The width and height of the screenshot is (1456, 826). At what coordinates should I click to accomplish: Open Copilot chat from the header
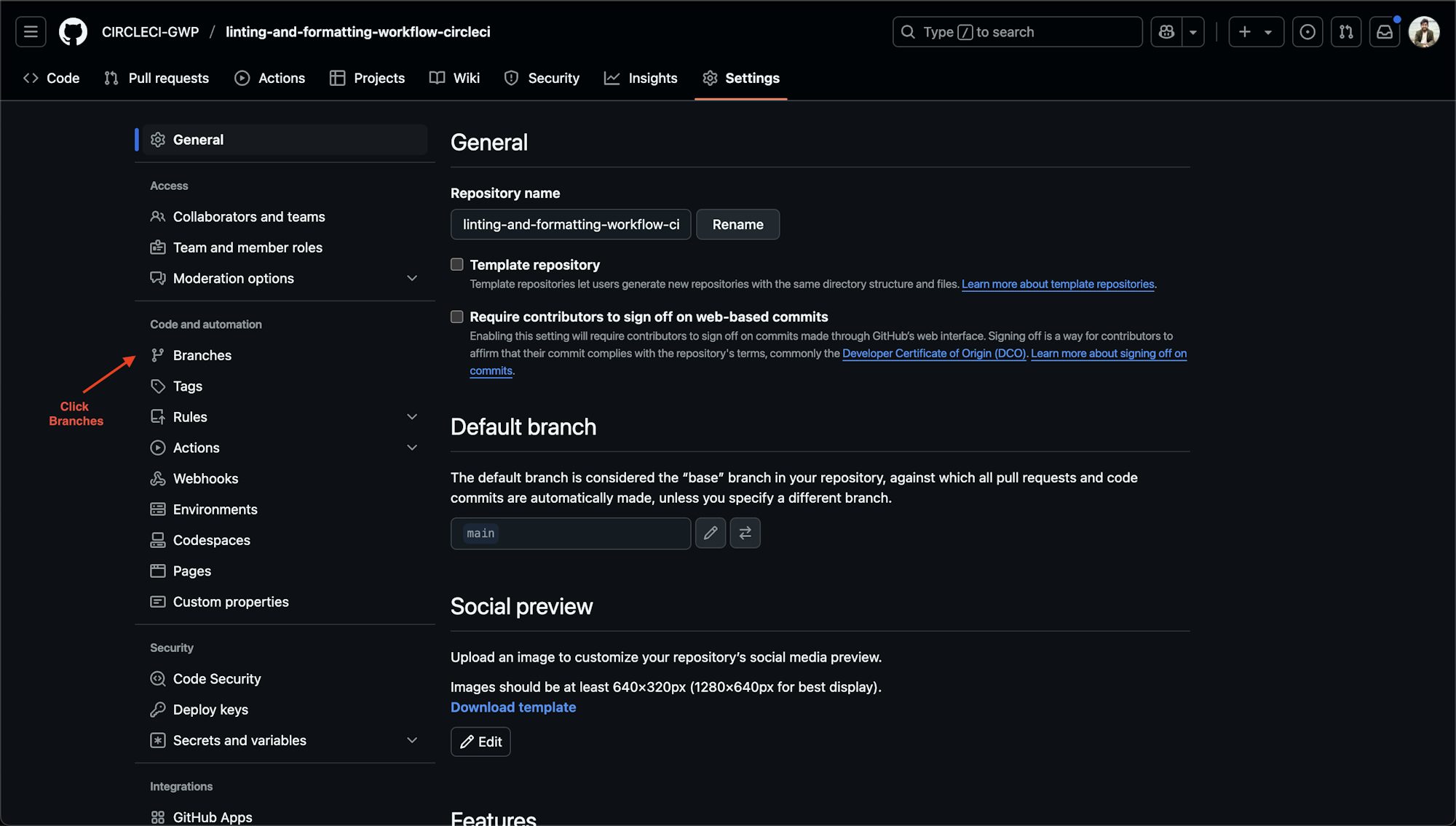tap(1166, 31)
